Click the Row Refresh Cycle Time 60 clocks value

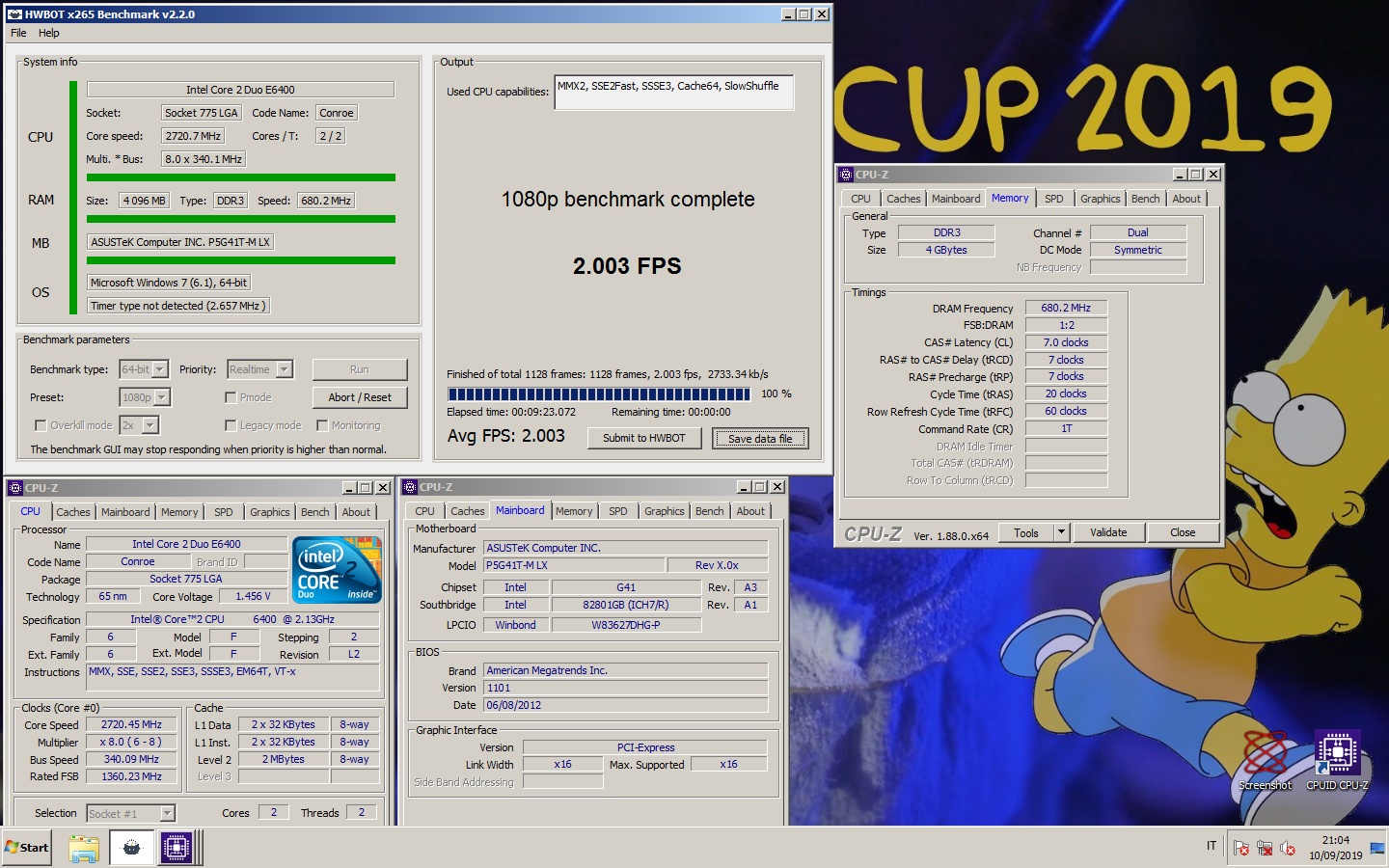pyautogui.click(x=1066, y=411)
